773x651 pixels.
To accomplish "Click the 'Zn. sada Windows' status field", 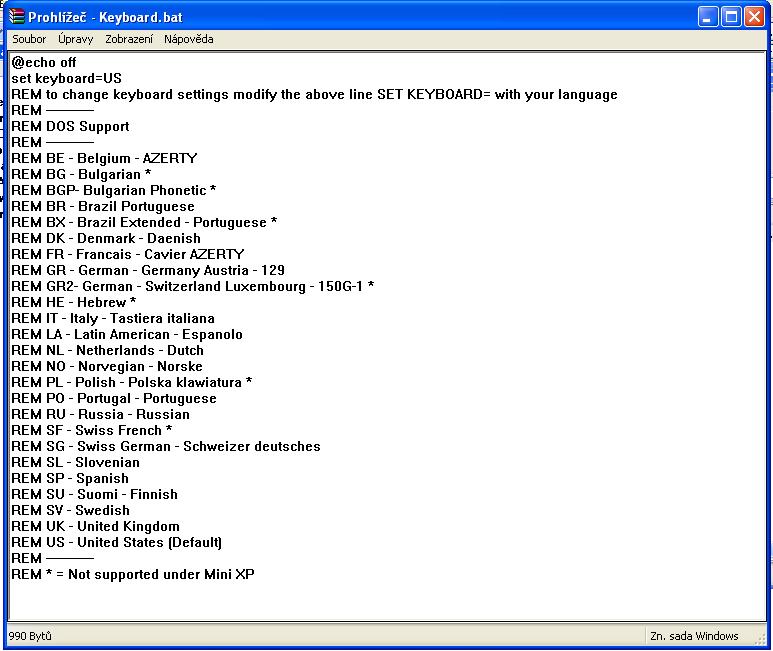I will tap(694, 636).
